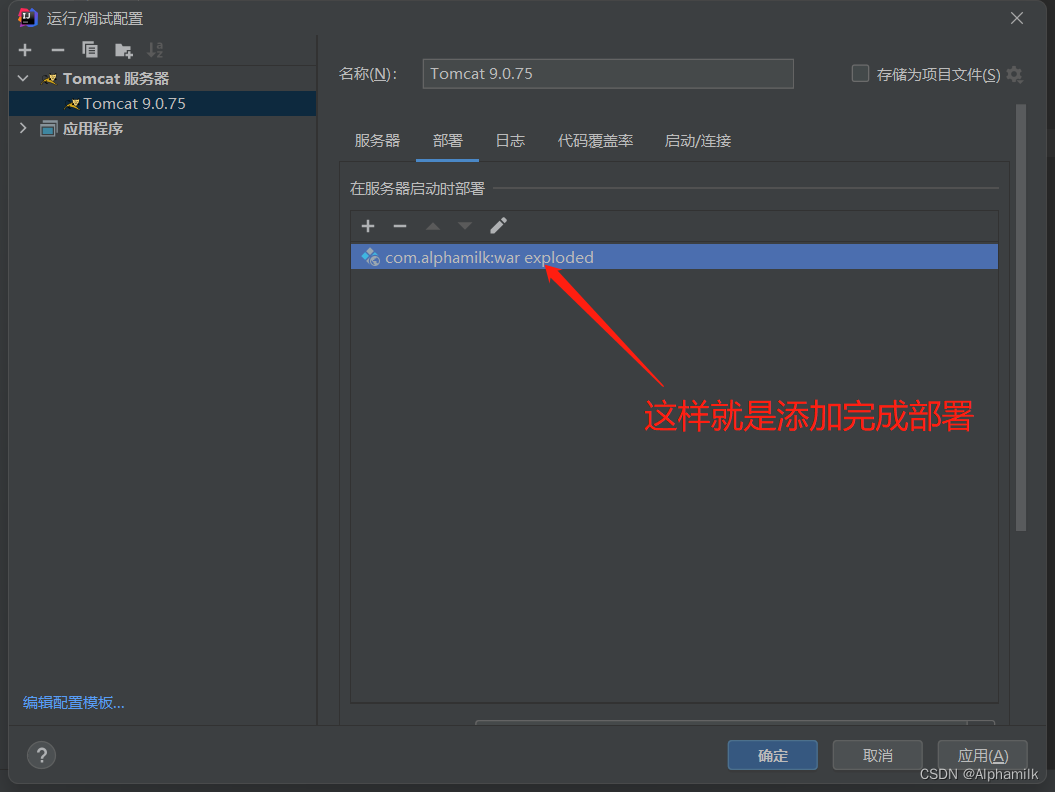The width and height of the screenshot is (1055, 792).
Task: Select the 应用程序 tree row
Action: click(162, 129)
